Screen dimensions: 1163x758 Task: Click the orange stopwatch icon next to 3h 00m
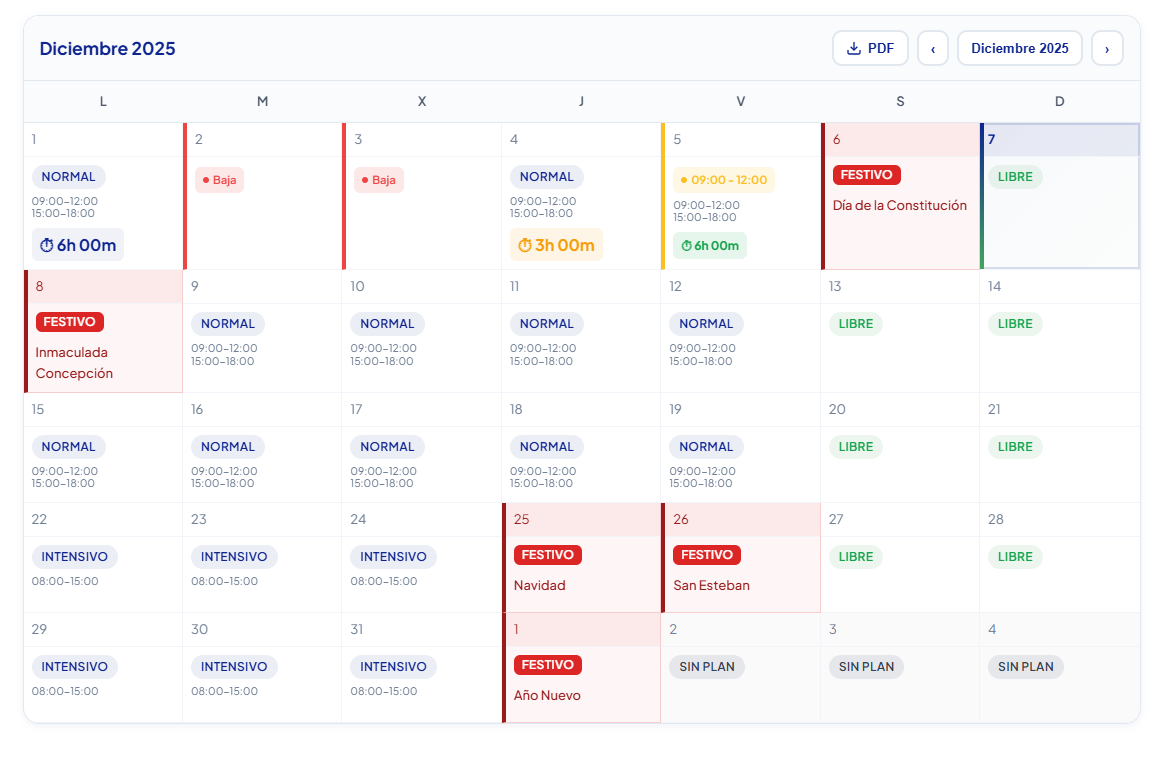(x=525, y=244)
